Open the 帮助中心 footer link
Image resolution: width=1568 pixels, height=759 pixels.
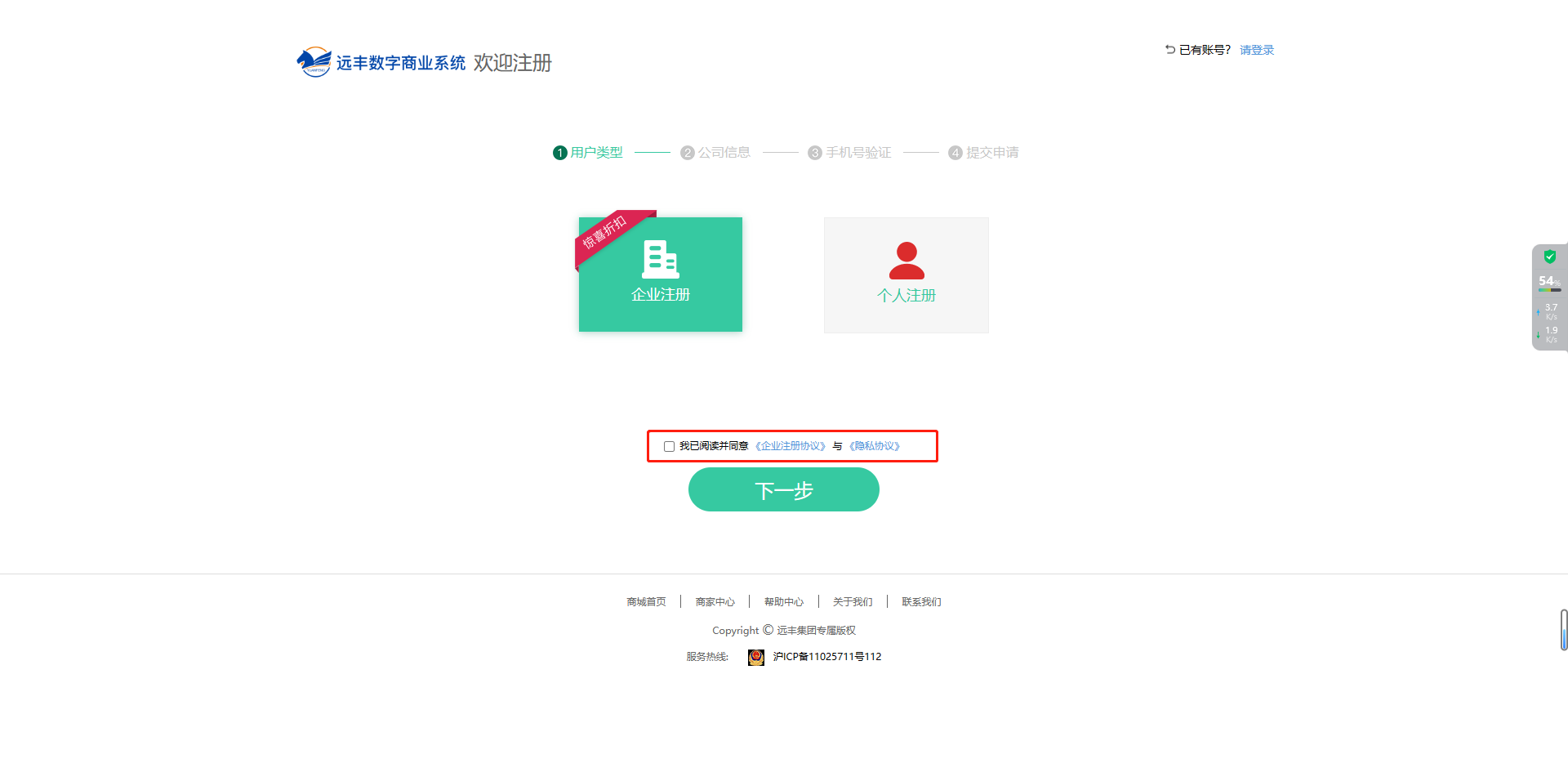tap(783, 602)
